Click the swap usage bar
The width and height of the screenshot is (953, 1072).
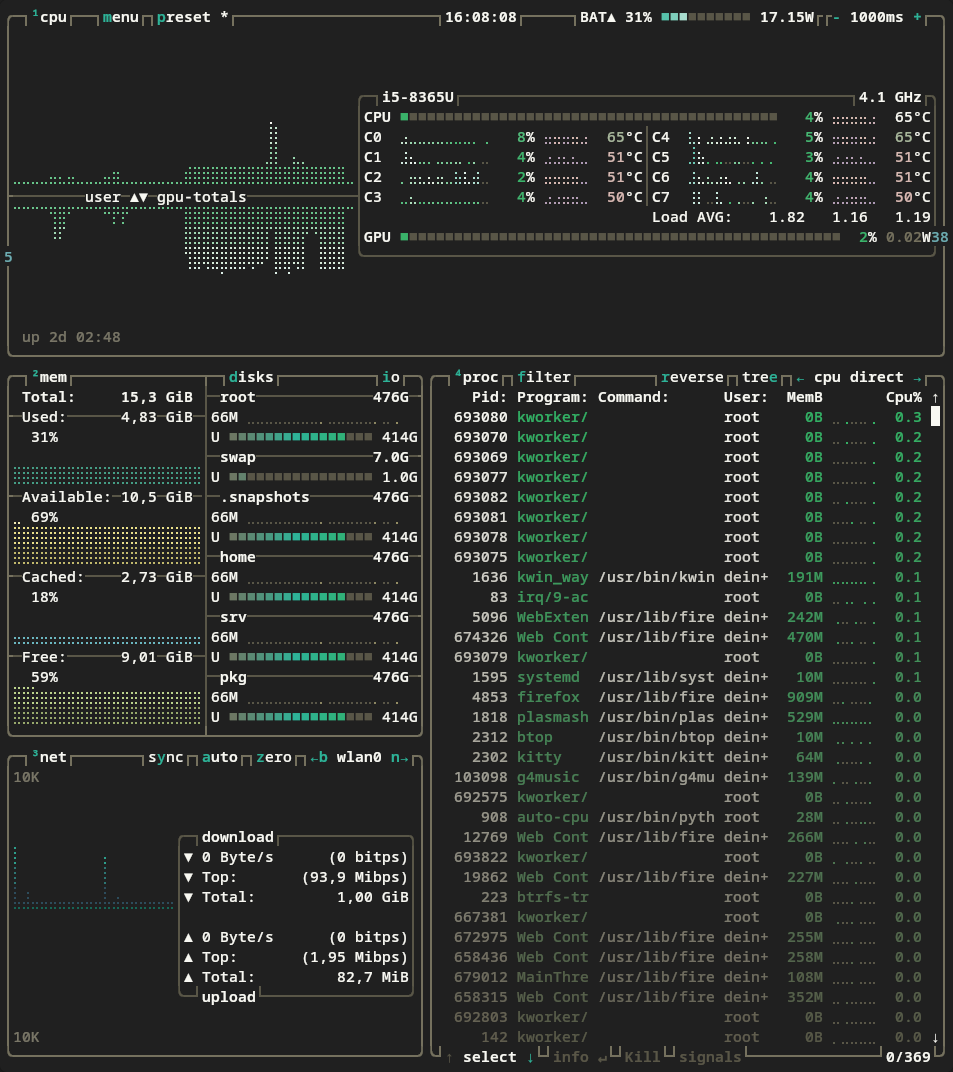pos(301,477)
